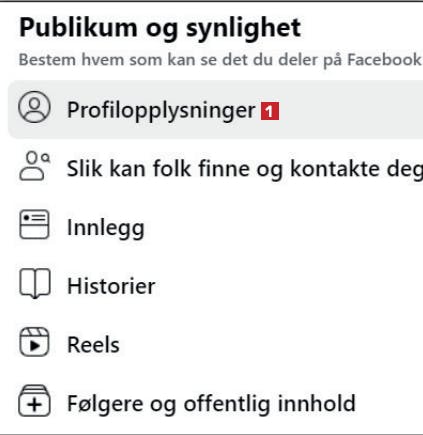Click the highlighted gray row background beside Profilopplysninger
The image size is (423, 435).
pyautogui.click(x=350, y=110)
